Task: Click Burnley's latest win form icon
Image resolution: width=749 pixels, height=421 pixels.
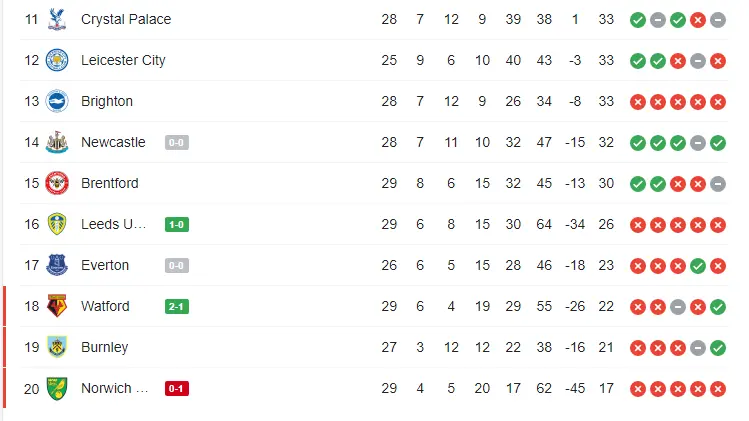Action: click(718, 348)
